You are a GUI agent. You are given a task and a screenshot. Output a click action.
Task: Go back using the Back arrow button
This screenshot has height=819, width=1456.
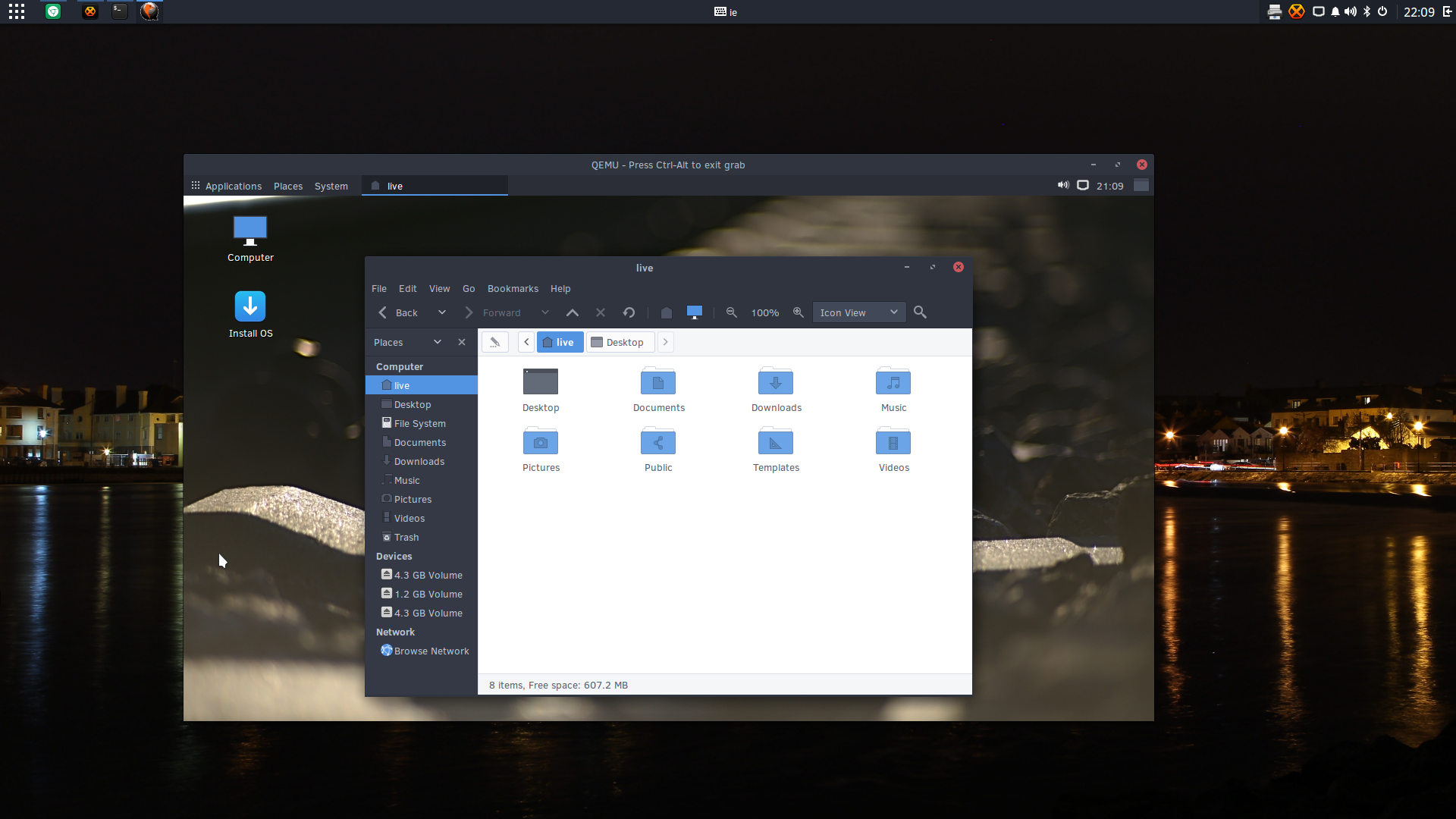pos(398,312)
